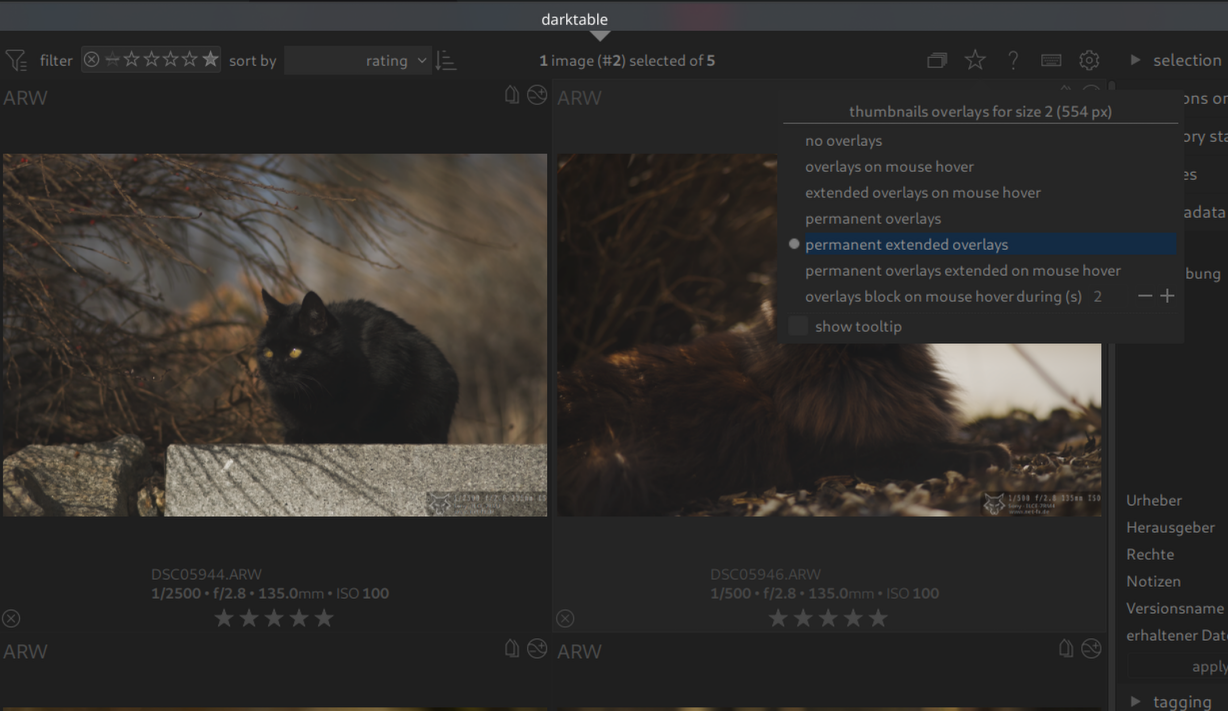Toggle grouped images icon in top bar
This screenshot has width=1228, height=711.
click(937, 61)
